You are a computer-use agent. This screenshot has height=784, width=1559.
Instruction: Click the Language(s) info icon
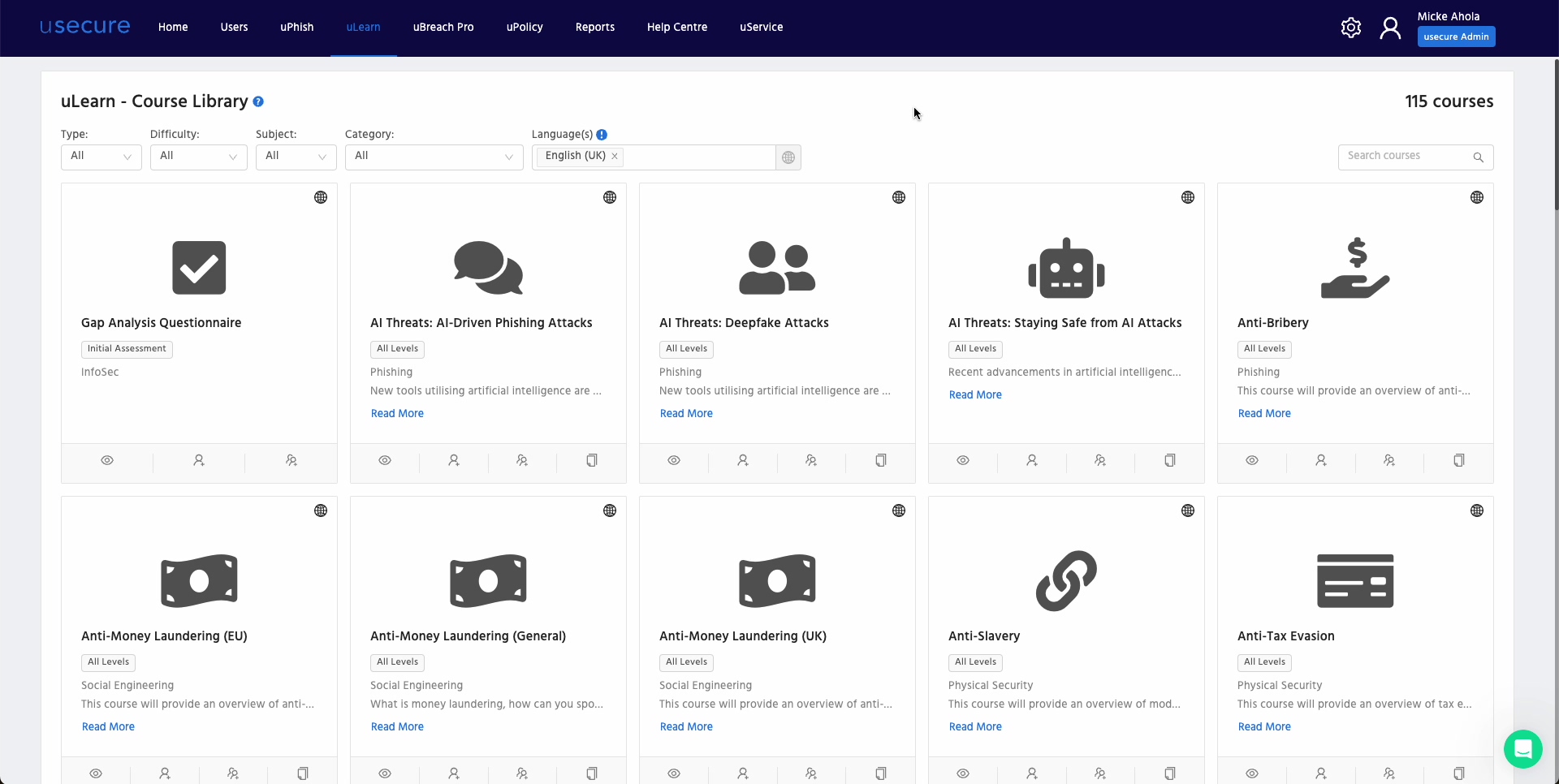click(x=602, y=135)
